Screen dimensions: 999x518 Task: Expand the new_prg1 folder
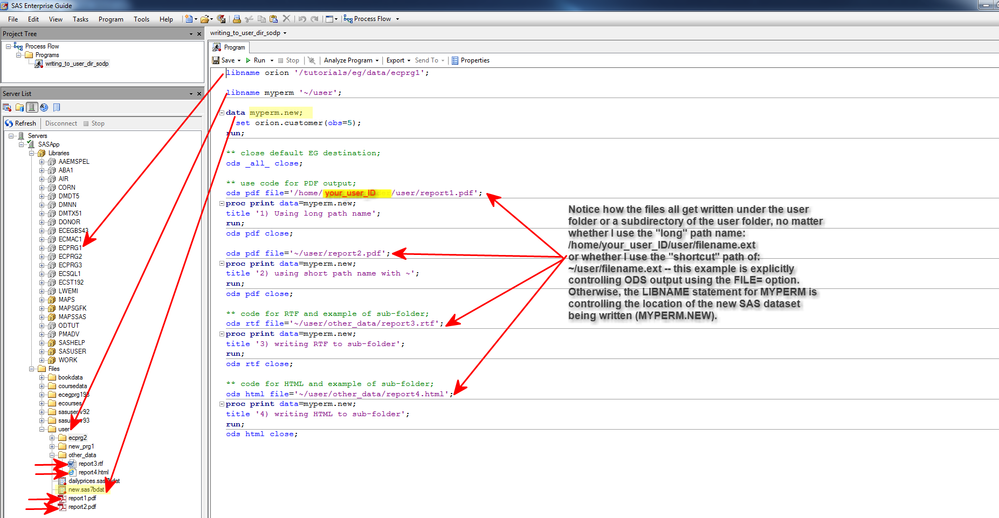(52, 447)
